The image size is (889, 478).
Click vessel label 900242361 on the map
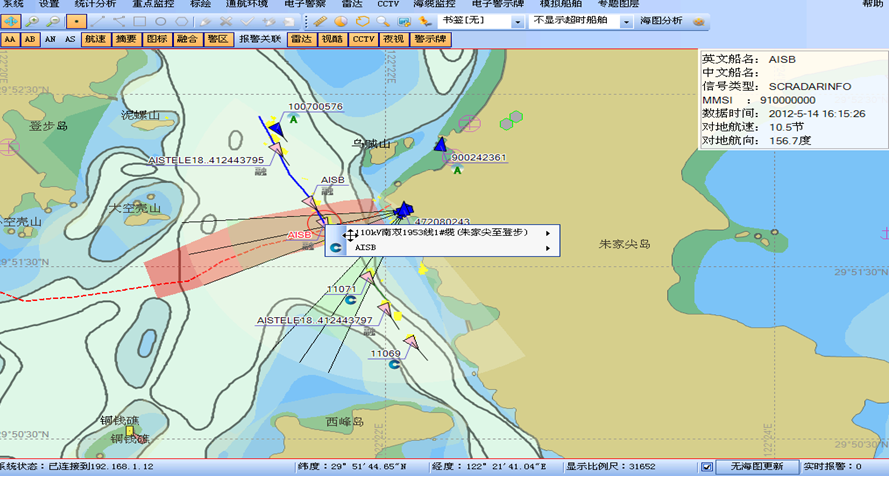[x=479, y=158]
